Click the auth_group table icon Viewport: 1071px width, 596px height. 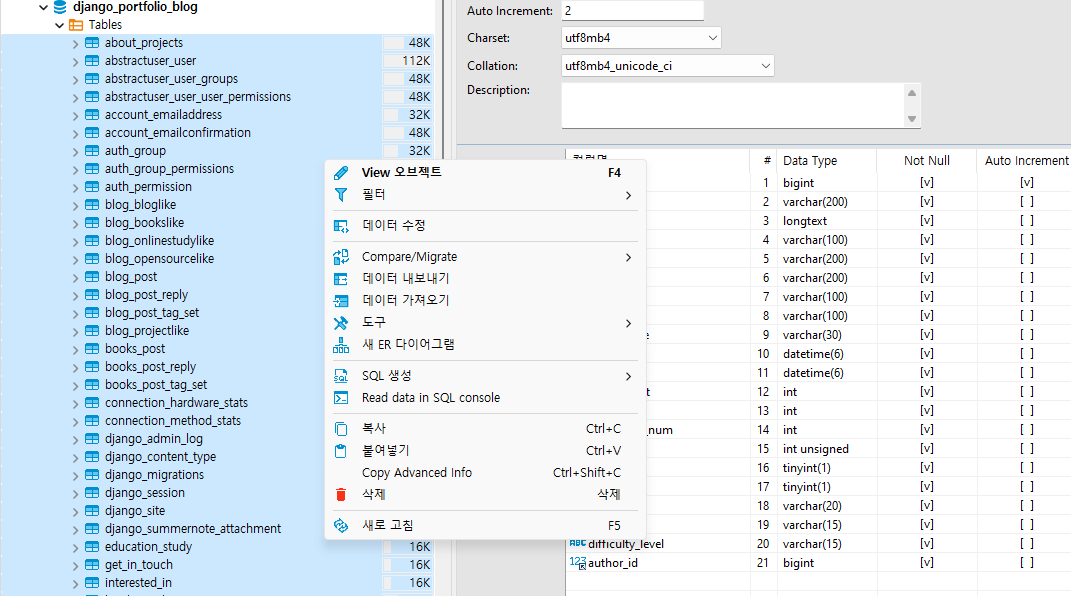92,151
